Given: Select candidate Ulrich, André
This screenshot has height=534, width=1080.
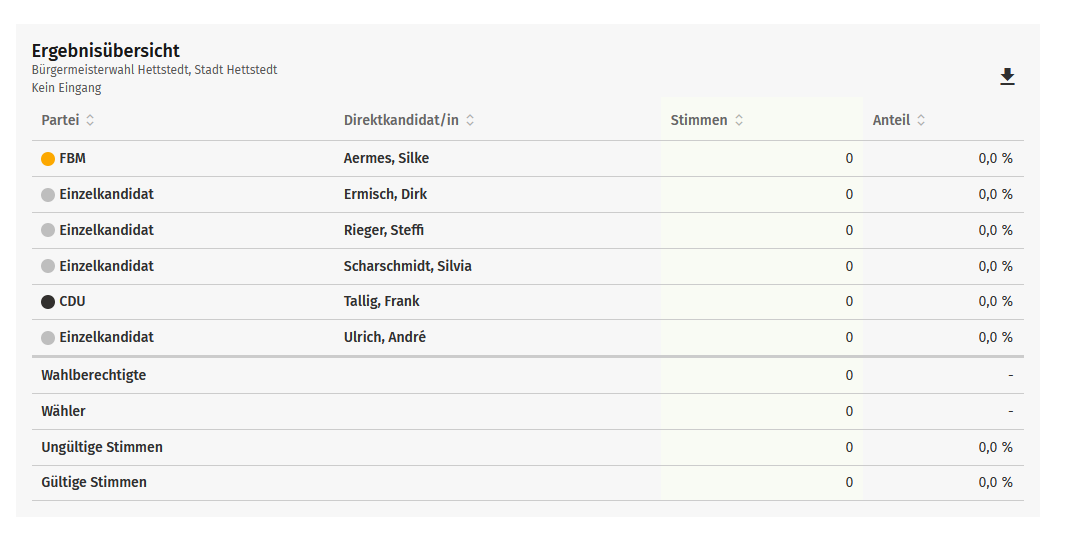Looking at the screenshot, I should click(384, 337).
